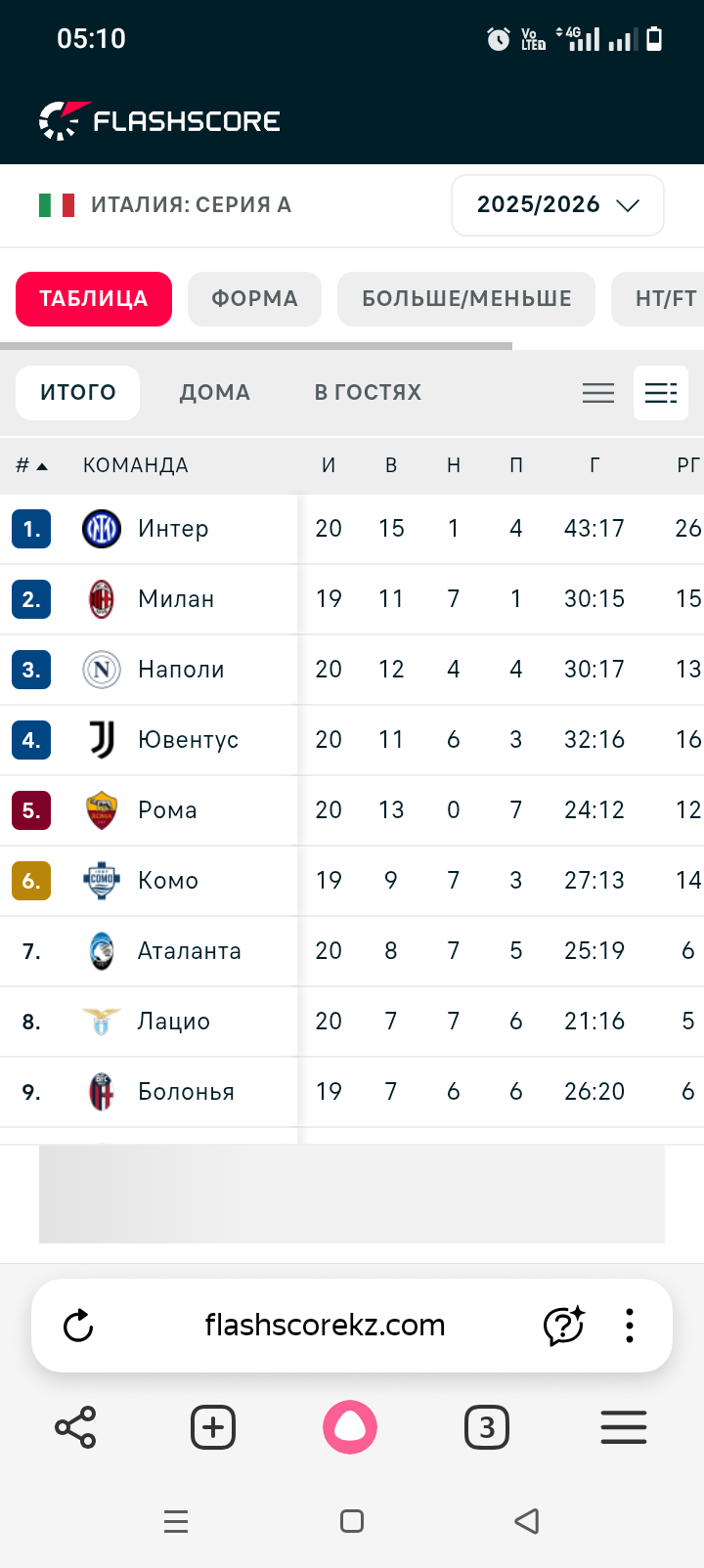Open the Италия: Серия А league link
Viewport: 704px width, 1568px height.
(x=191, y=205)
